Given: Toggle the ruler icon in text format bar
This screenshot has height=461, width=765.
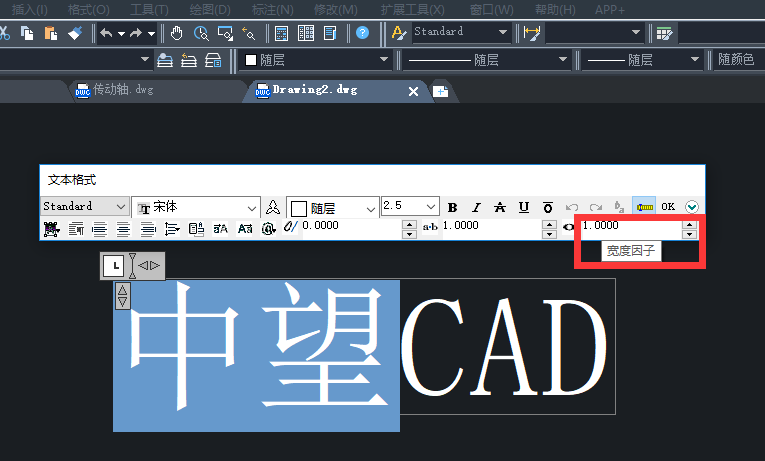Looking at the screenshot, I should 644,207.
